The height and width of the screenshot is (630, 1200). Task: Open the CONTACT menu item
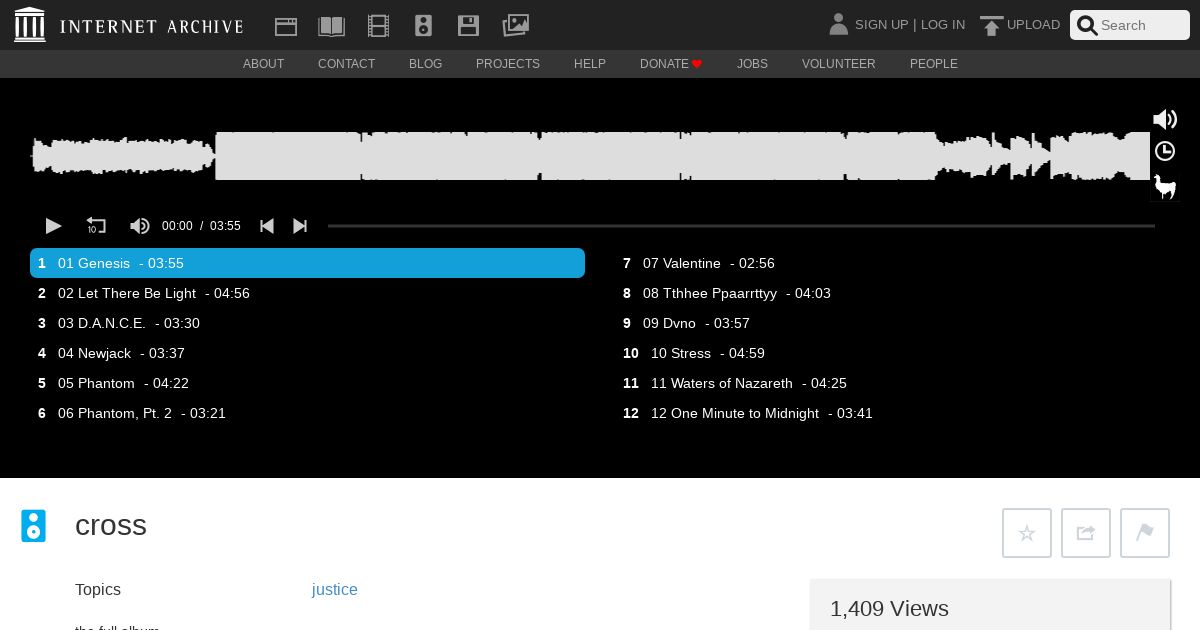pyautogui.click(x=347, y=64)
